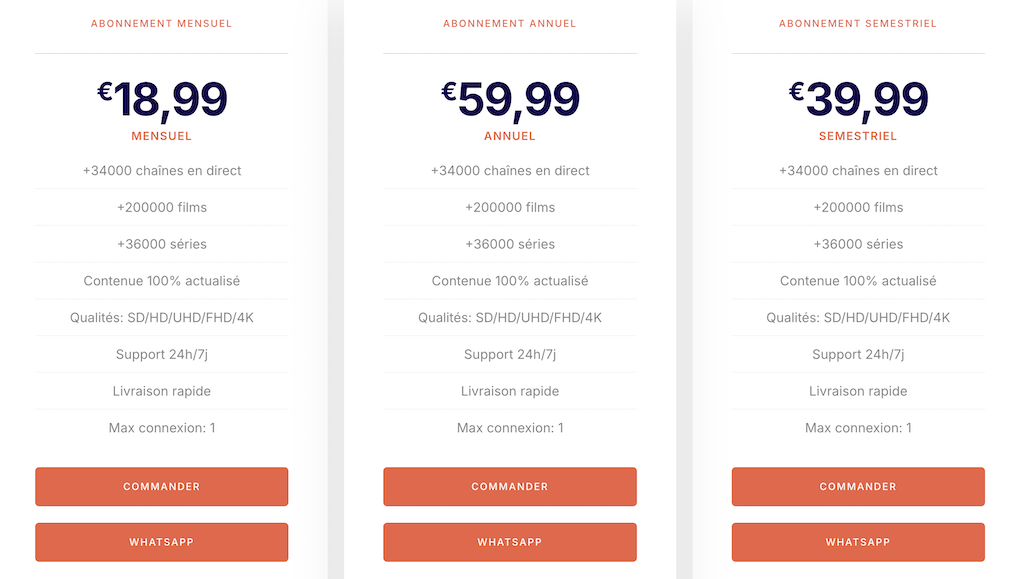Click '+200000 films' in annual plan
This screenshot has height=579, width=1021.
pos(509,208)
